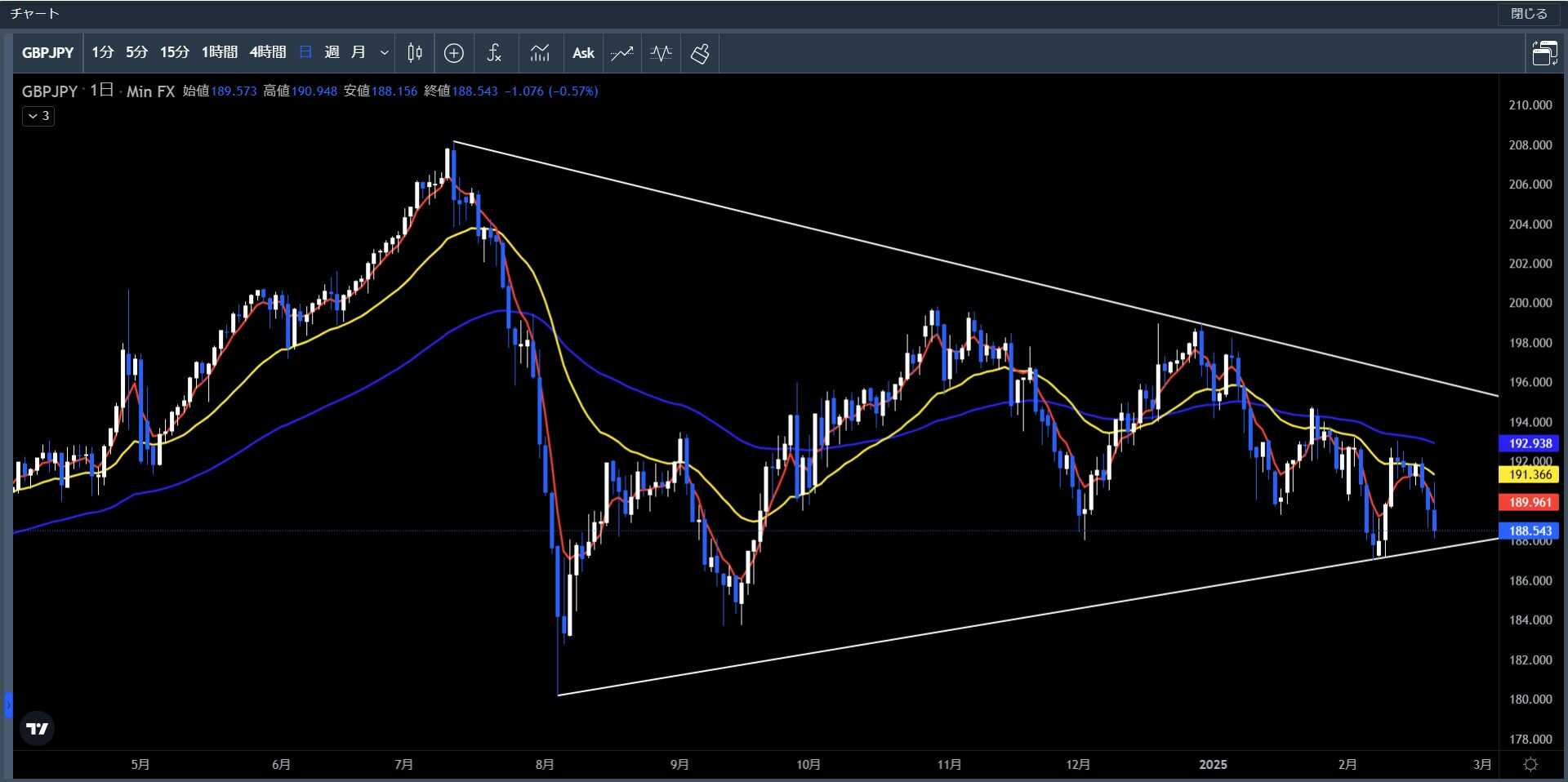The height and width of the screenshot is (782, 1568).
Task: Click the -1.076 (-0.57%) change value
Action: pos(551,91)
